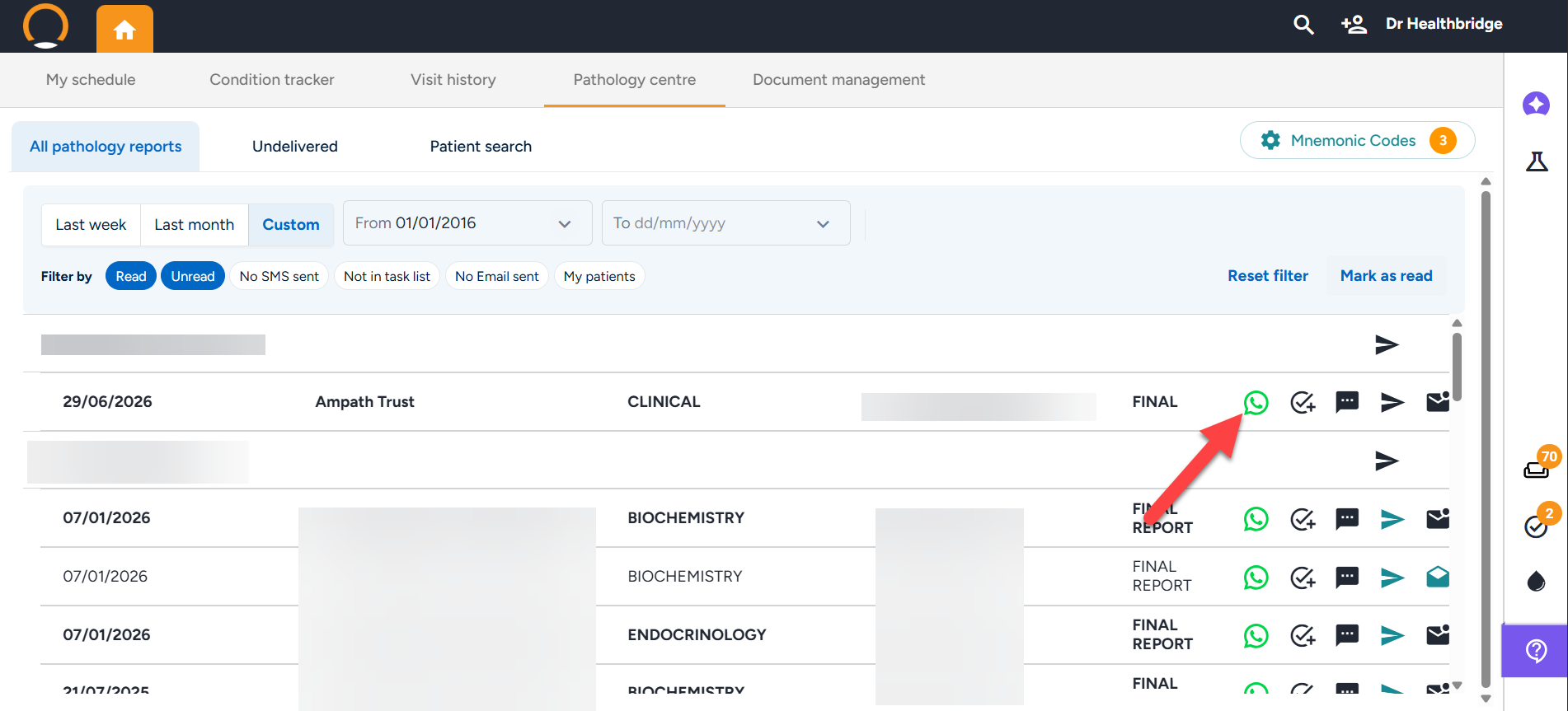This screenshot has height=711, width=1568.
Task: Click the SMS message icon on Endocrinology row
Action: pyautogui.click(x=1347, y=634)
